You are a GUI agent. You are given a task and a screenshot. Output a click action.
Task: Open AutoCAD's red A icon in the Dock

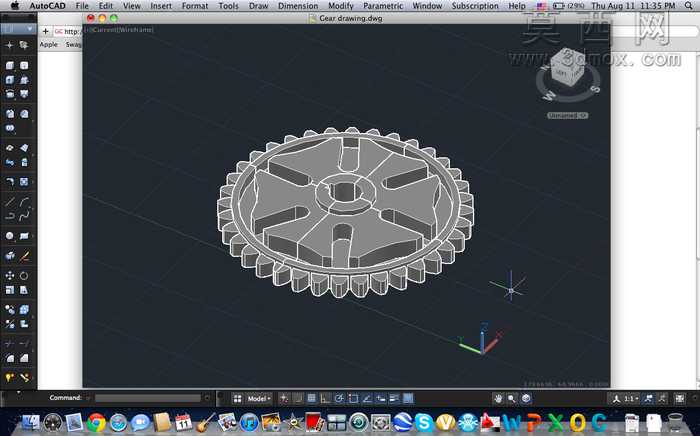coord(489,422)
